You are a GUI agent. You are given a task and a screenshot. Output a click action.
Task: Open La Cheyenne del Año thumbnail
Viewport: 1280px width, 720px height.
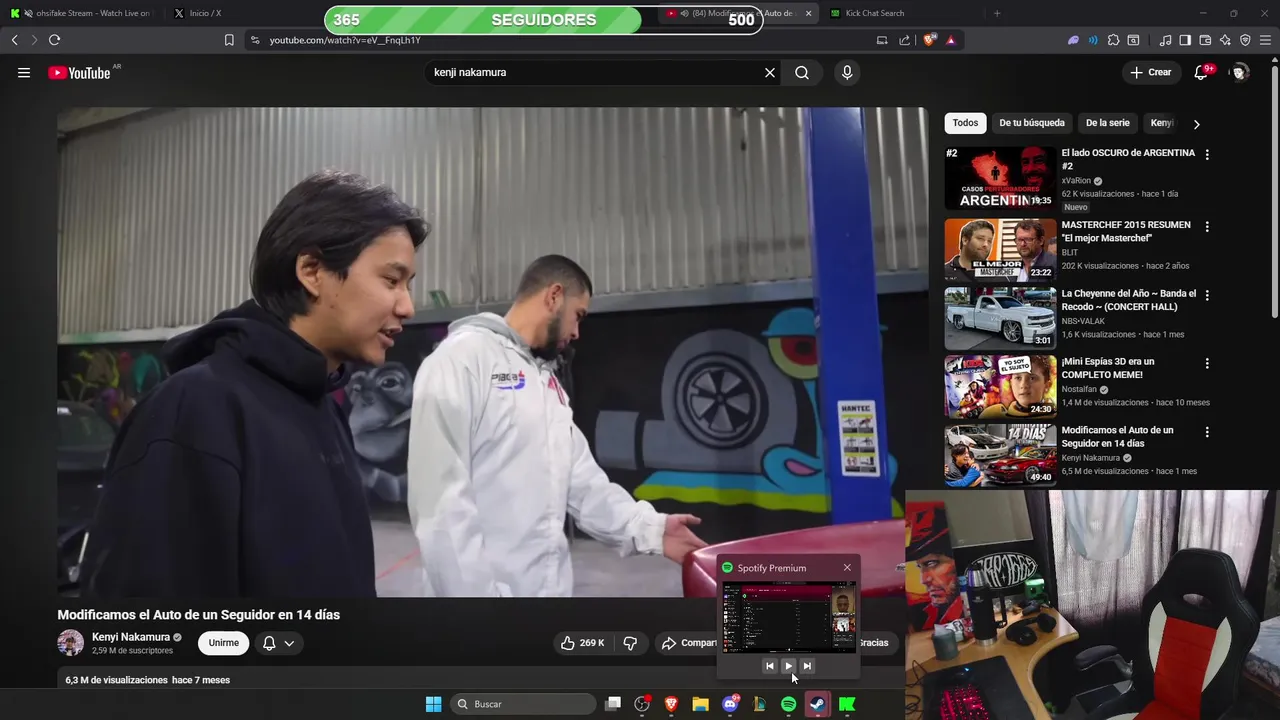pyautogui.click(x=1000, y=318)
